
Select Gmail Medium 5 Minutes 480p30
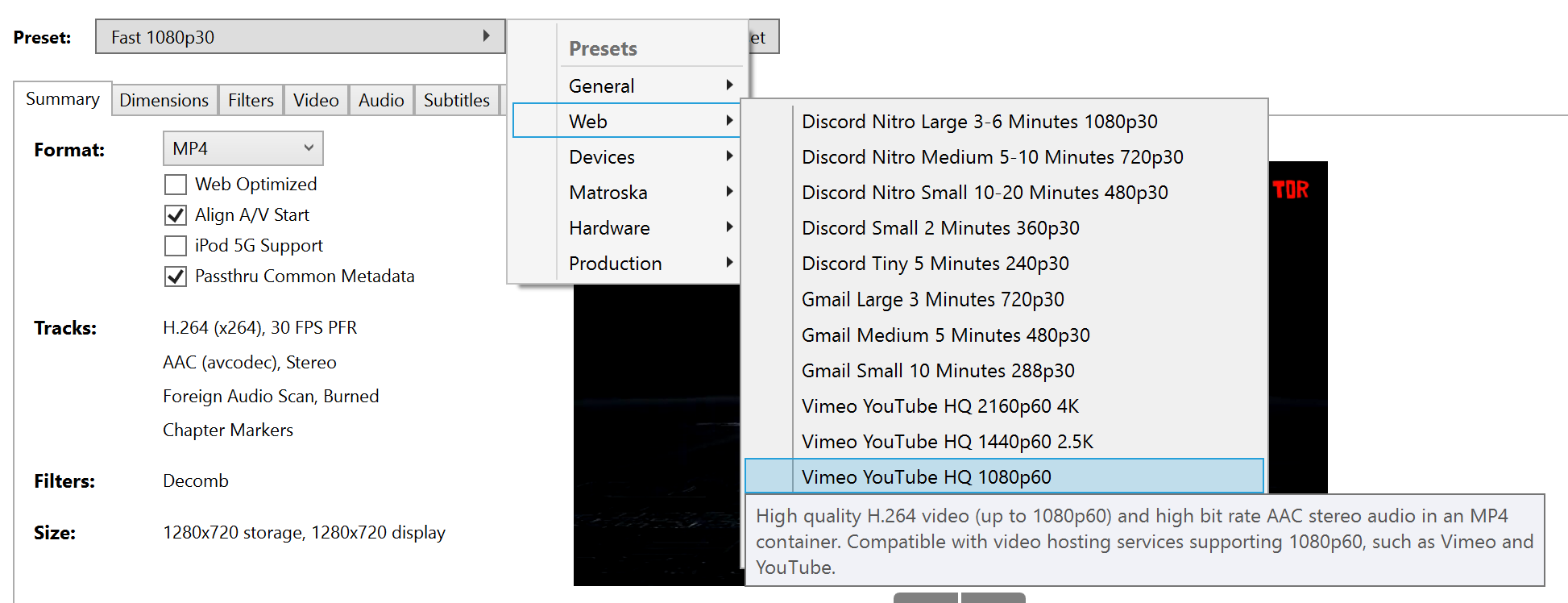click(x=1004, y=335)
